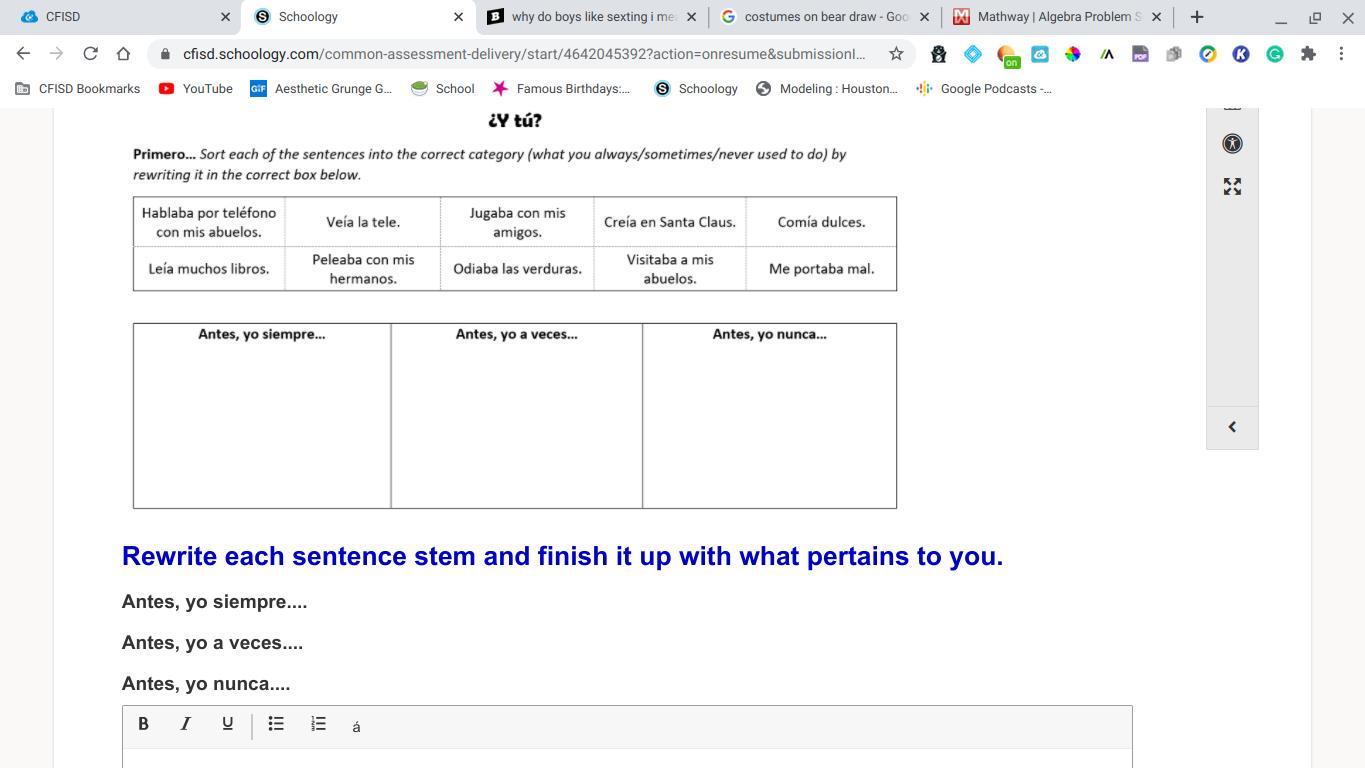This screenshot has width=1365, height=768.
Task: Close the Mathway tab
Action: 1156,17
